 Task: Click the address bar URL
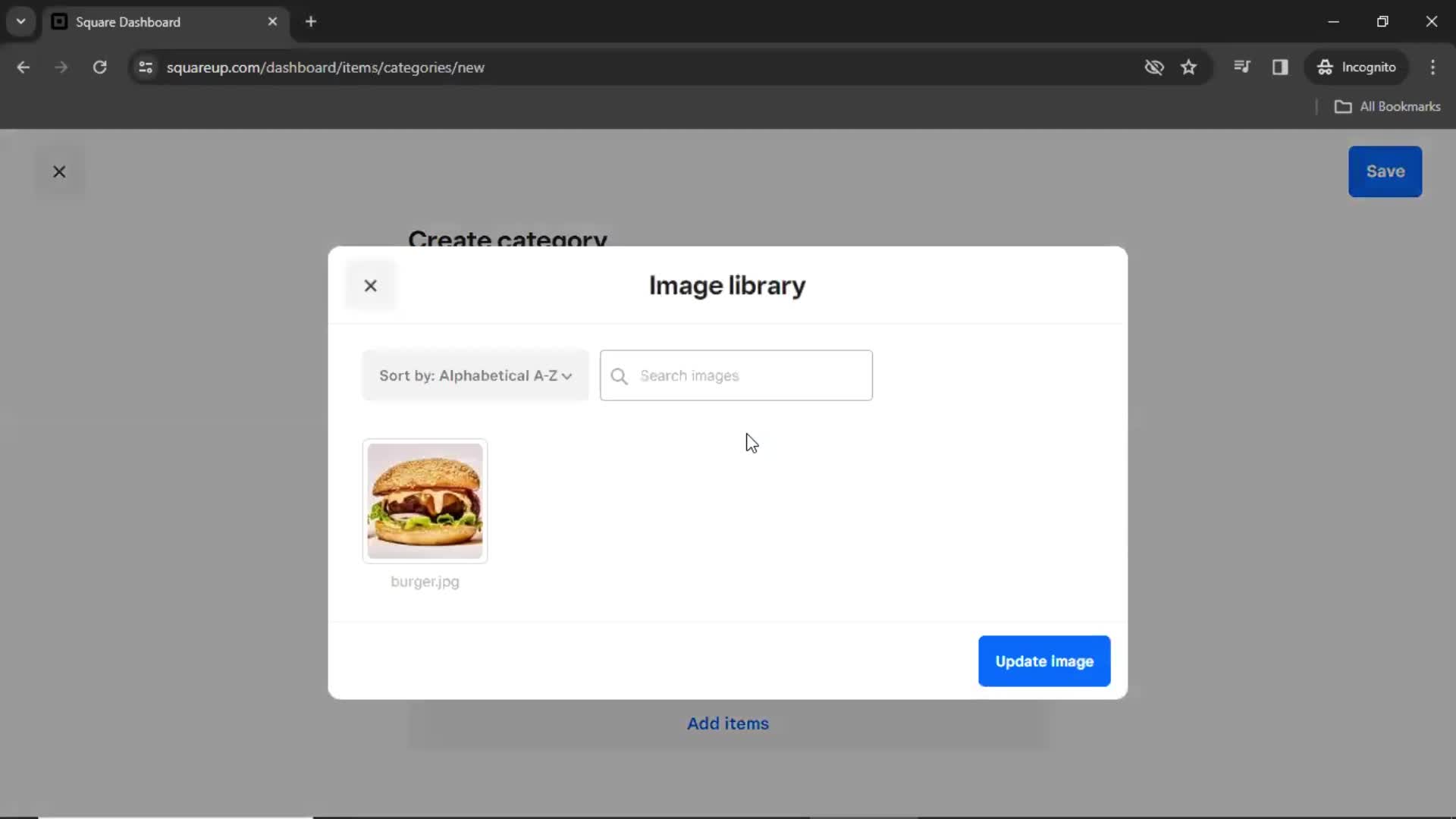325,67
